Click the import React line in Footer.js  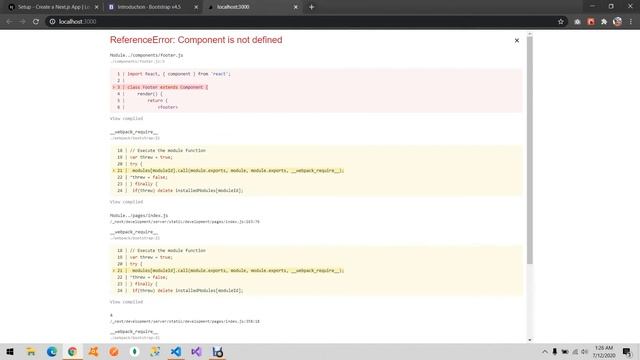coord(178,74)
